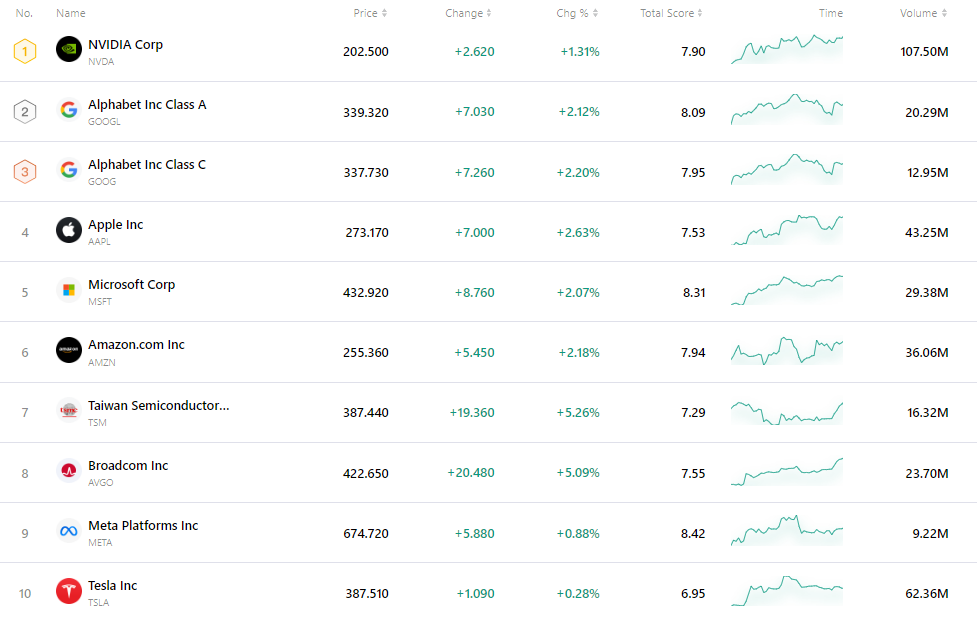
Task: Click the Meta infinity logo
Action: pyautogui.click(x=68, y=532)
